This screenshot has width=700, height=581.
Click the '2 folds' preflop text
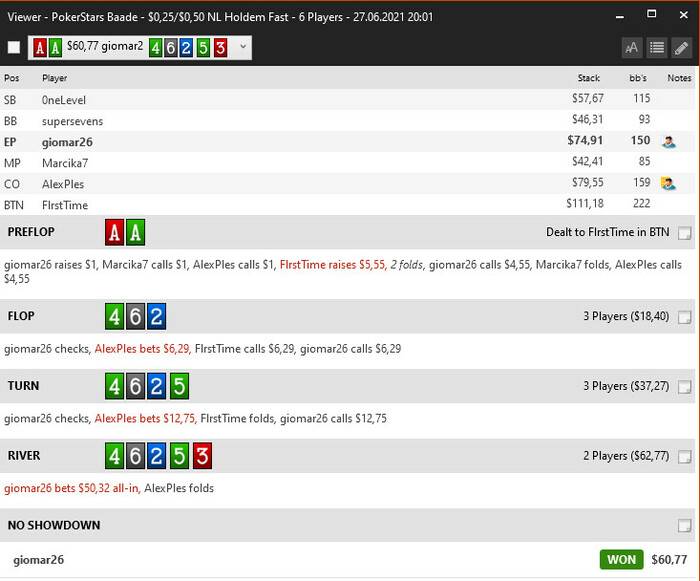[x=406, y=265]
